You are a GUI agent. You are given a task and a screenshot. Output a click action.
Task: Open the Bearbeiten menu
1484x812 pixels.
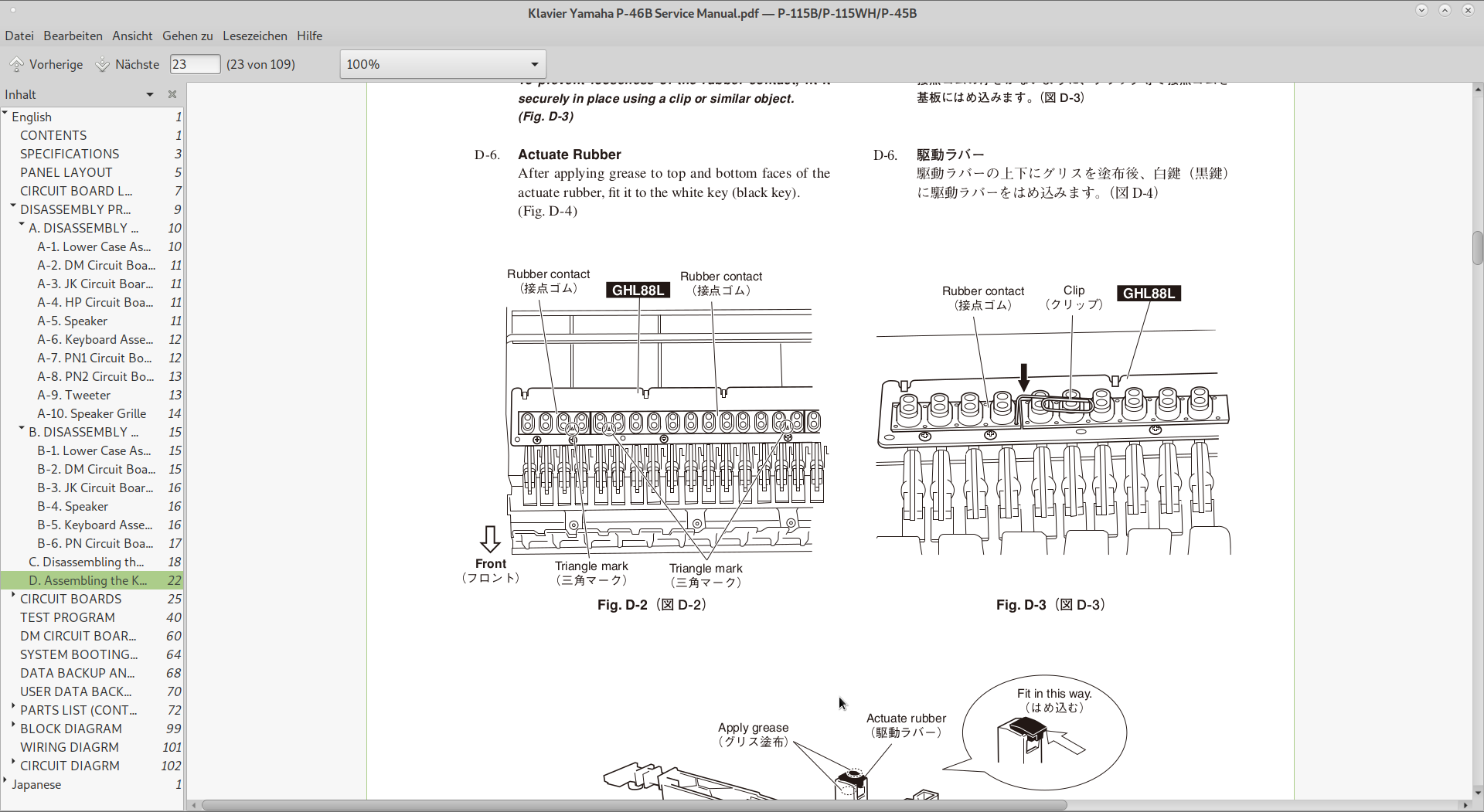(x=73, y=36)
